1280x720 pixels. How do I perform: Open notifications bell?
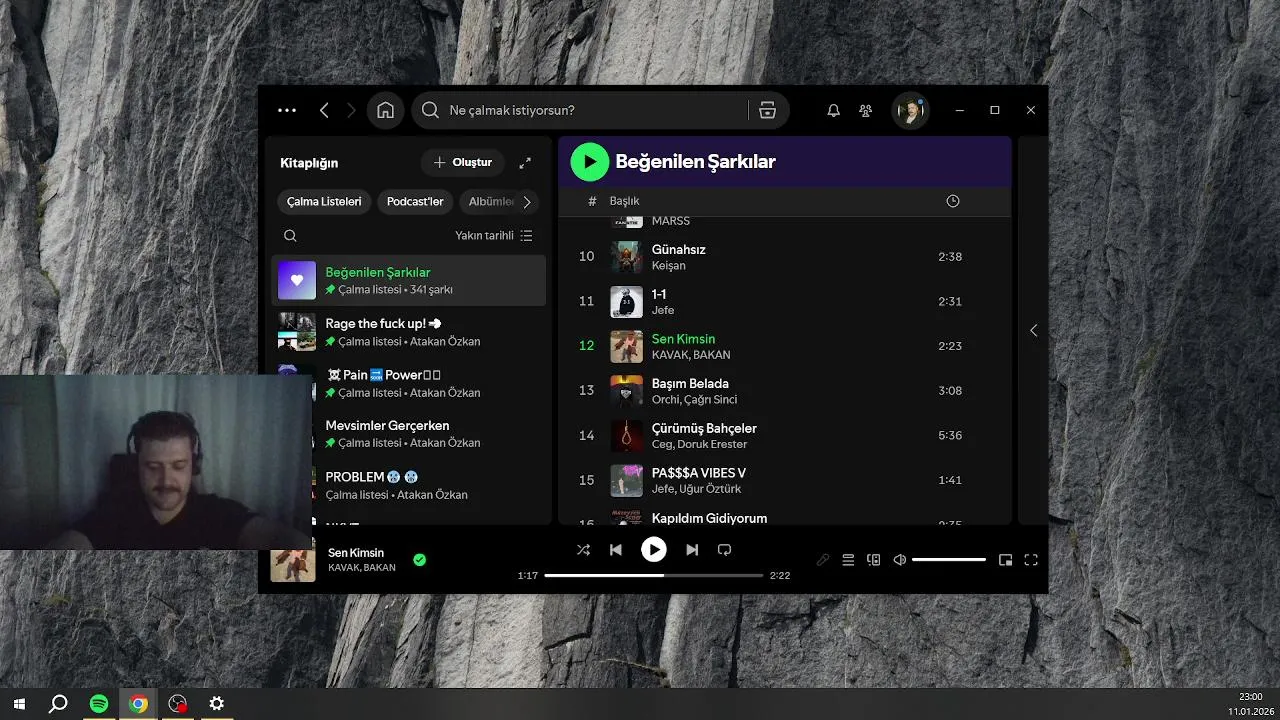click(833, 110)
